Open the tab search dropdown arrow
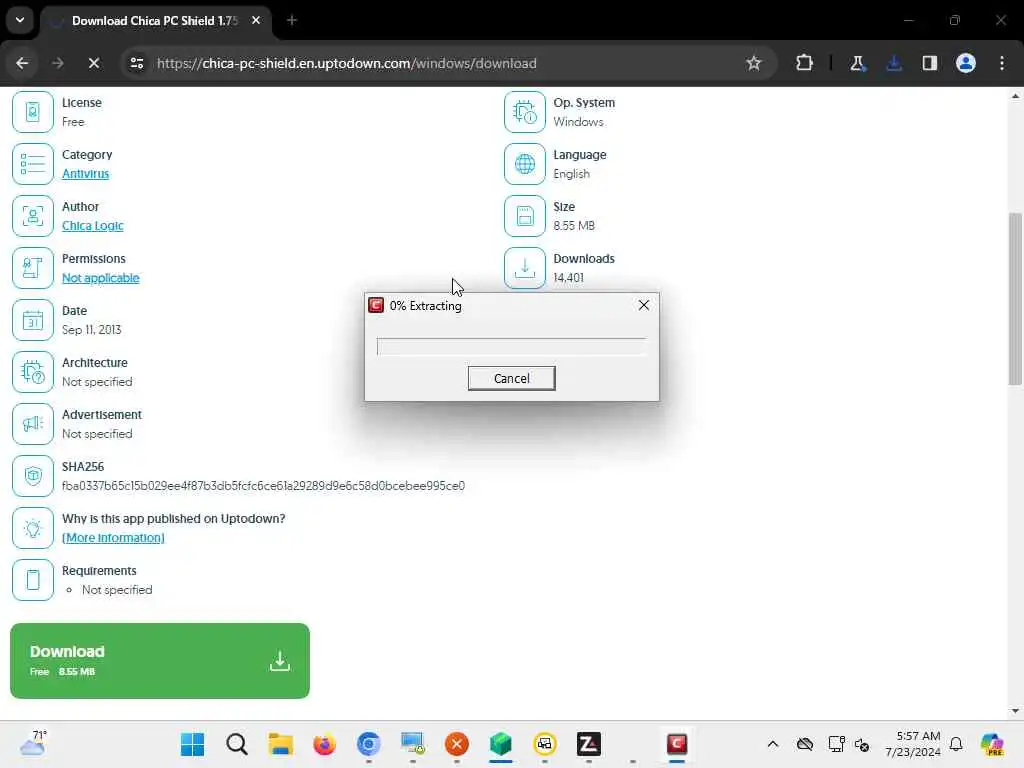Screen dimensions: 1024x768 tap(20, 20)
